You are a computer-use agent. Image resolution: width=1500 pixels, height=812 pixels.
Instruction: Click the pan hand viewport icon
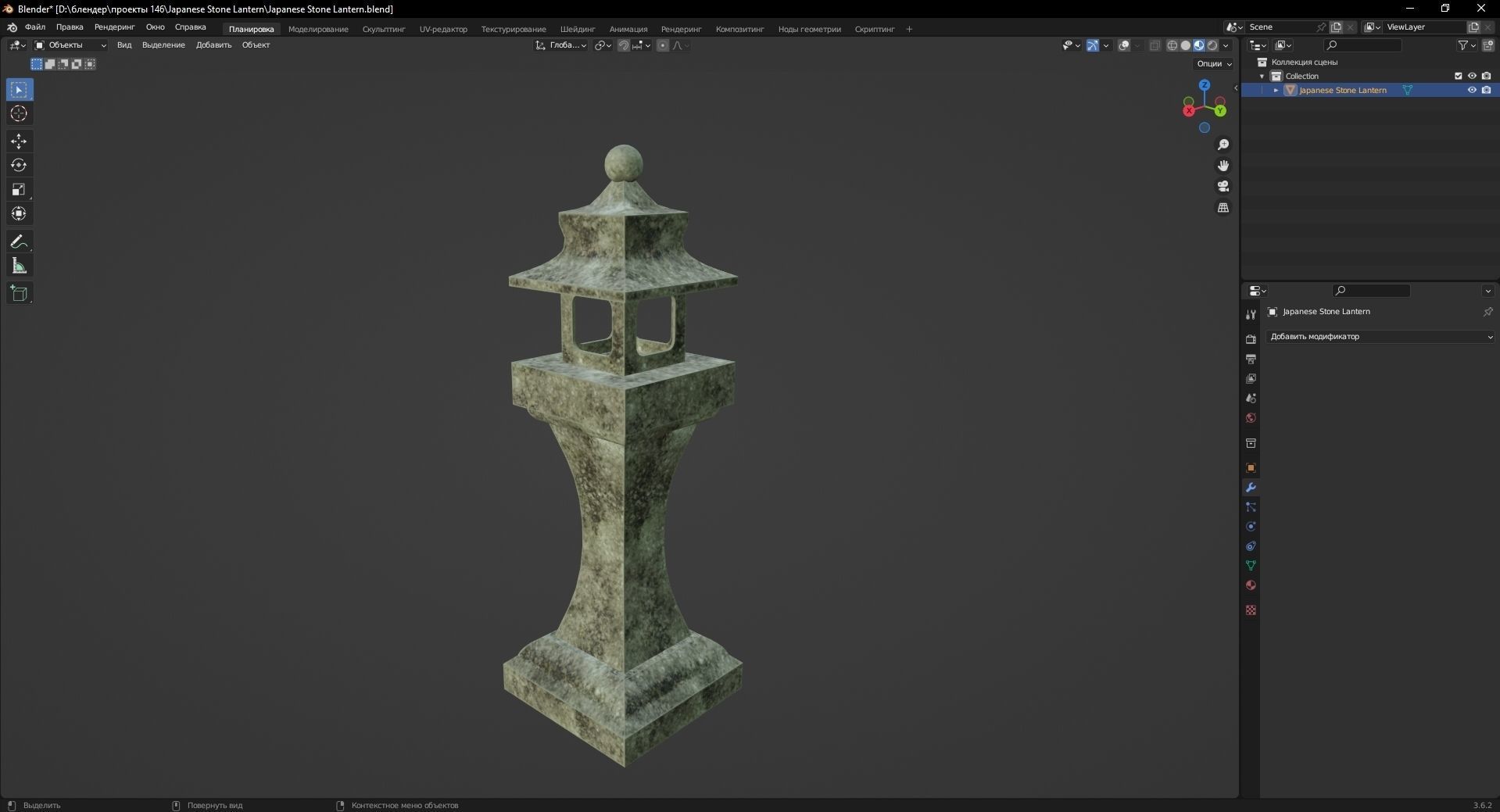click(x=1223, y=166)
